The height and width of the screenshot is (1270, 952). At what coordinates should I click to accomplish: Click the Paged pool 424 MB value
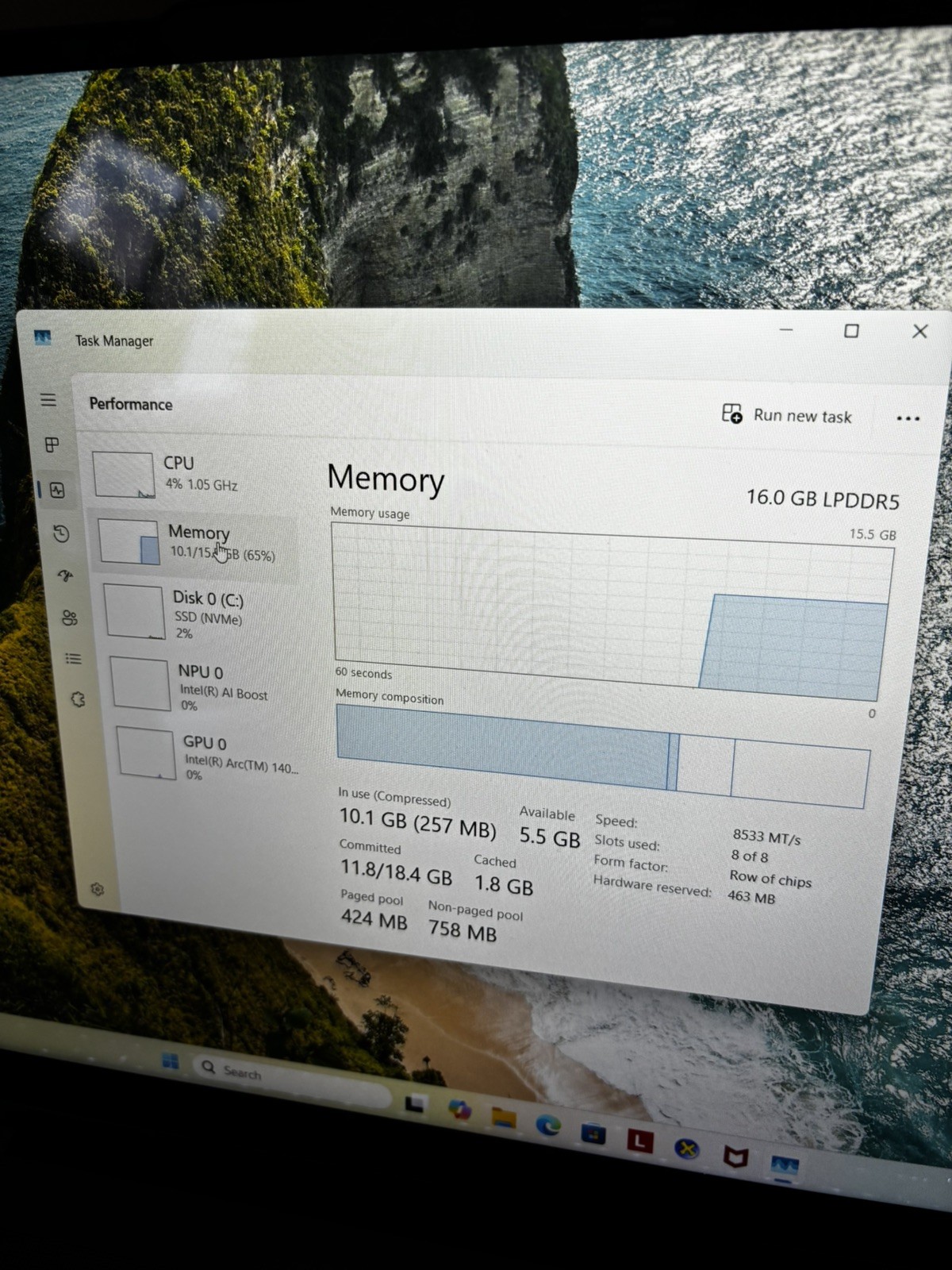(x=374, y=919)
